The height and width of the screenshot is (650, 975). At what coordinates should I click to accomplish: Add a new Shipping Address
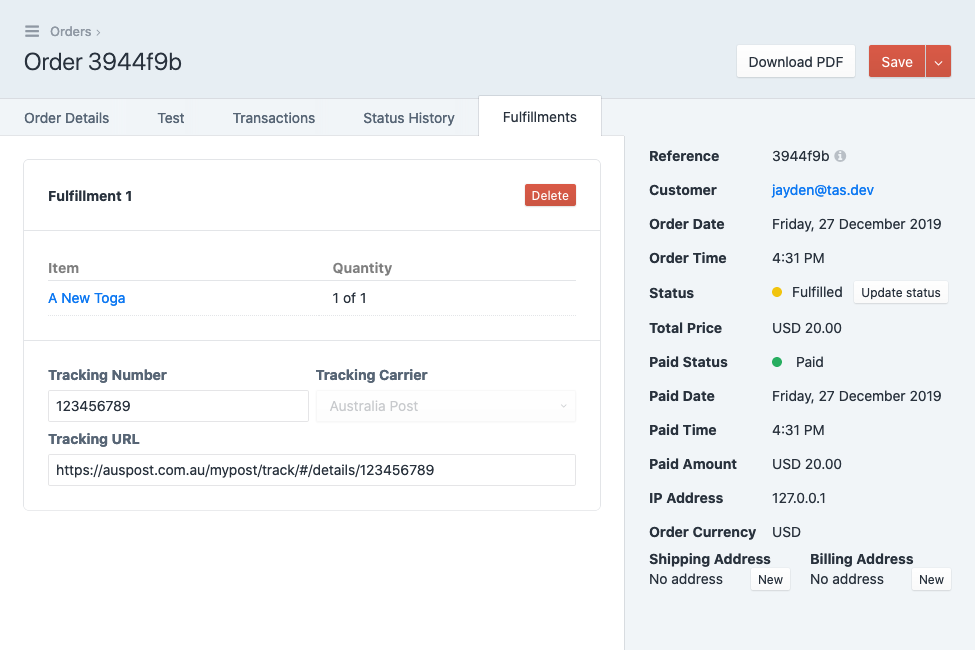770,579
